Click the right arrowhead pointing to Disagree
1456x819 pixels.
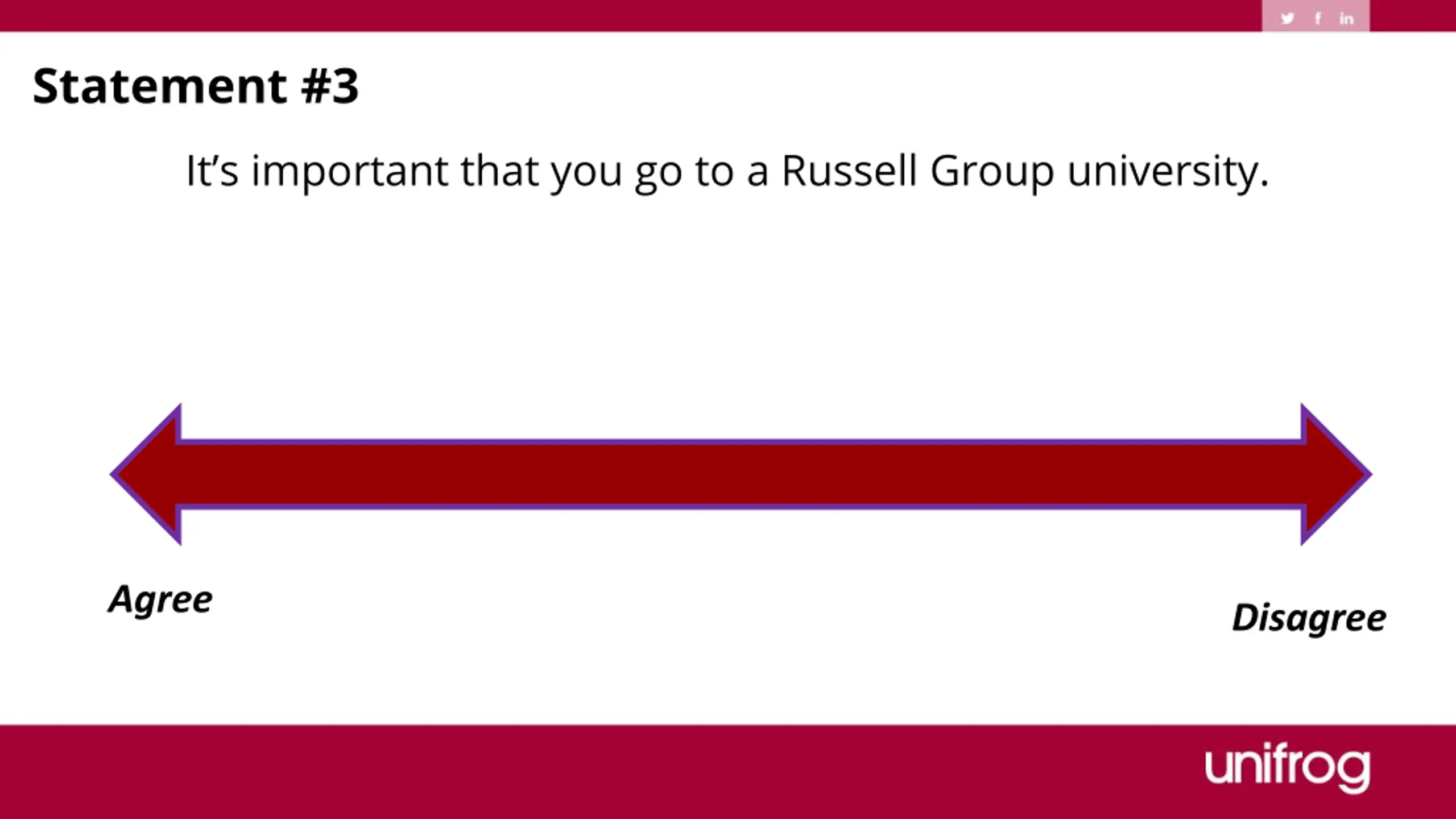click(x=1337, y=474)
